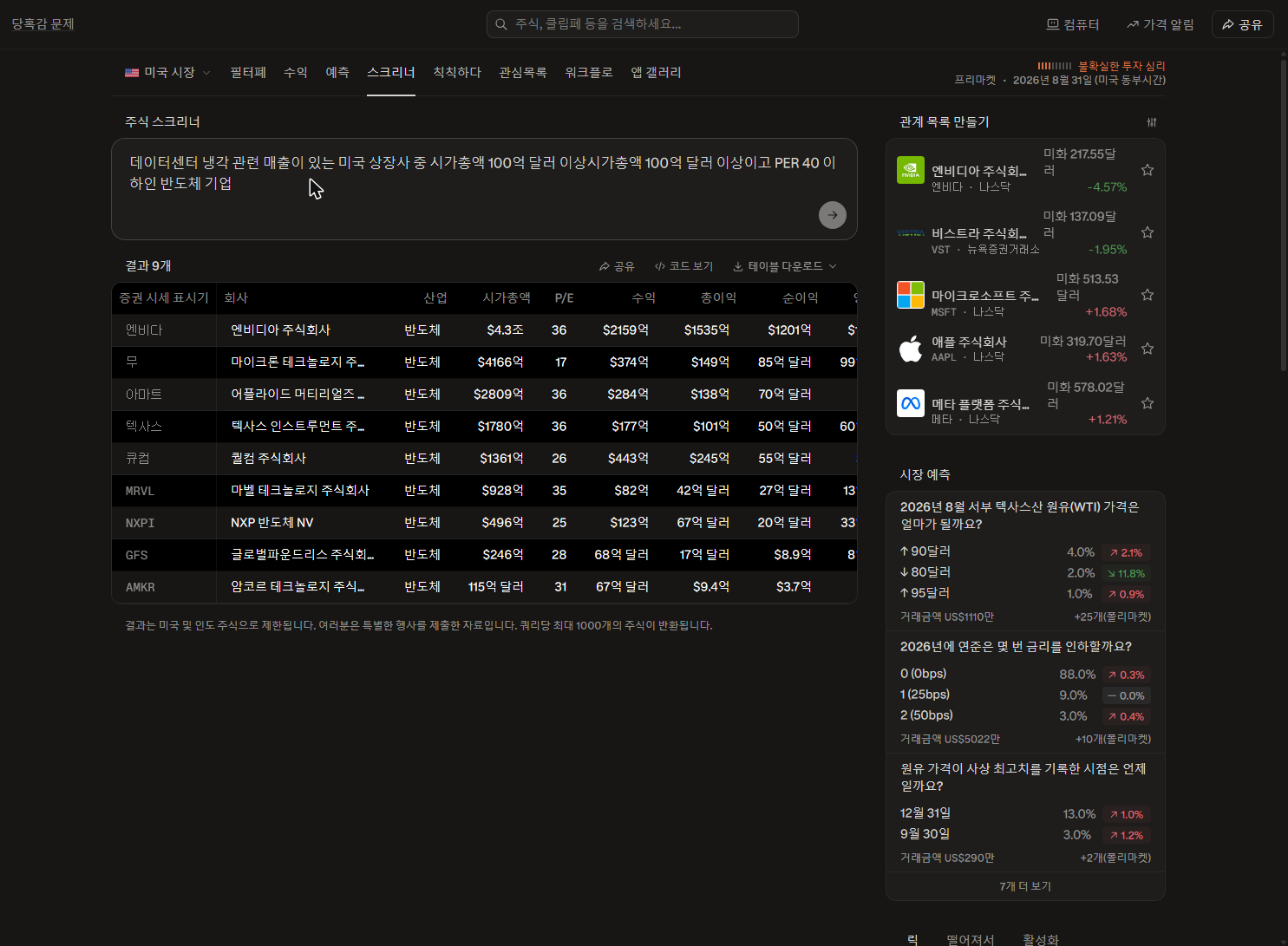This screenshot has height=946, width=1288.
Task: Select the 릭 tab at the bottom right
Action: tap(912, 939)
